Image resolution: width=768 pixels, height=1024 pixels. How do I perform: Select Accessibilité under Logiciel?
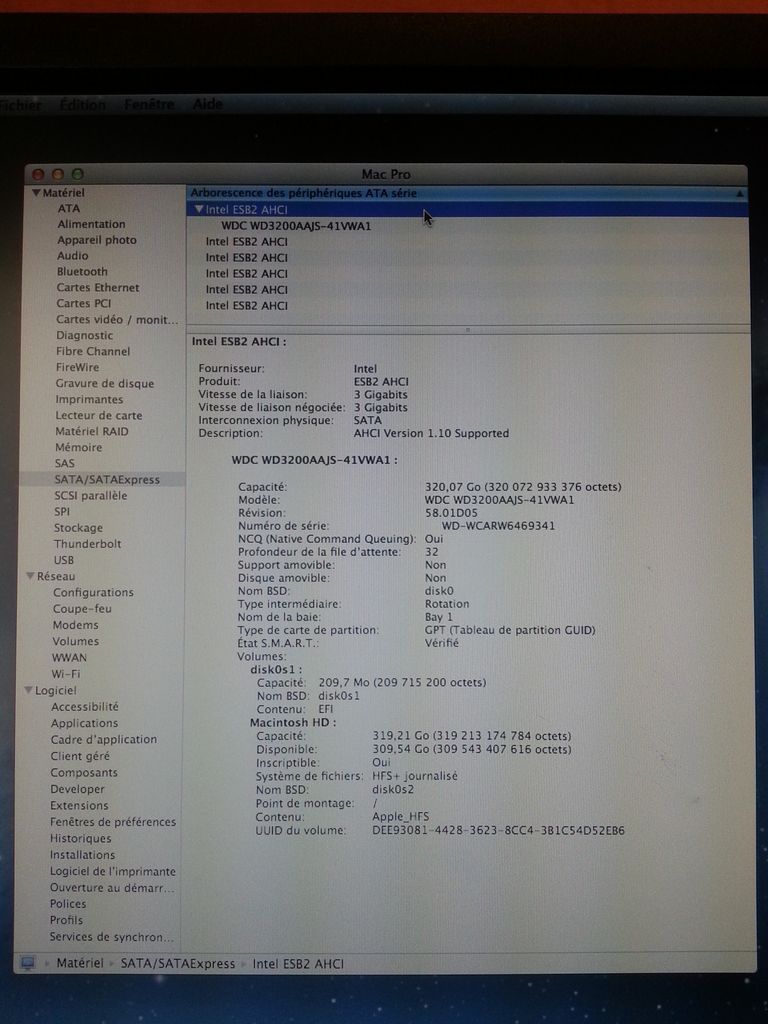85,707
